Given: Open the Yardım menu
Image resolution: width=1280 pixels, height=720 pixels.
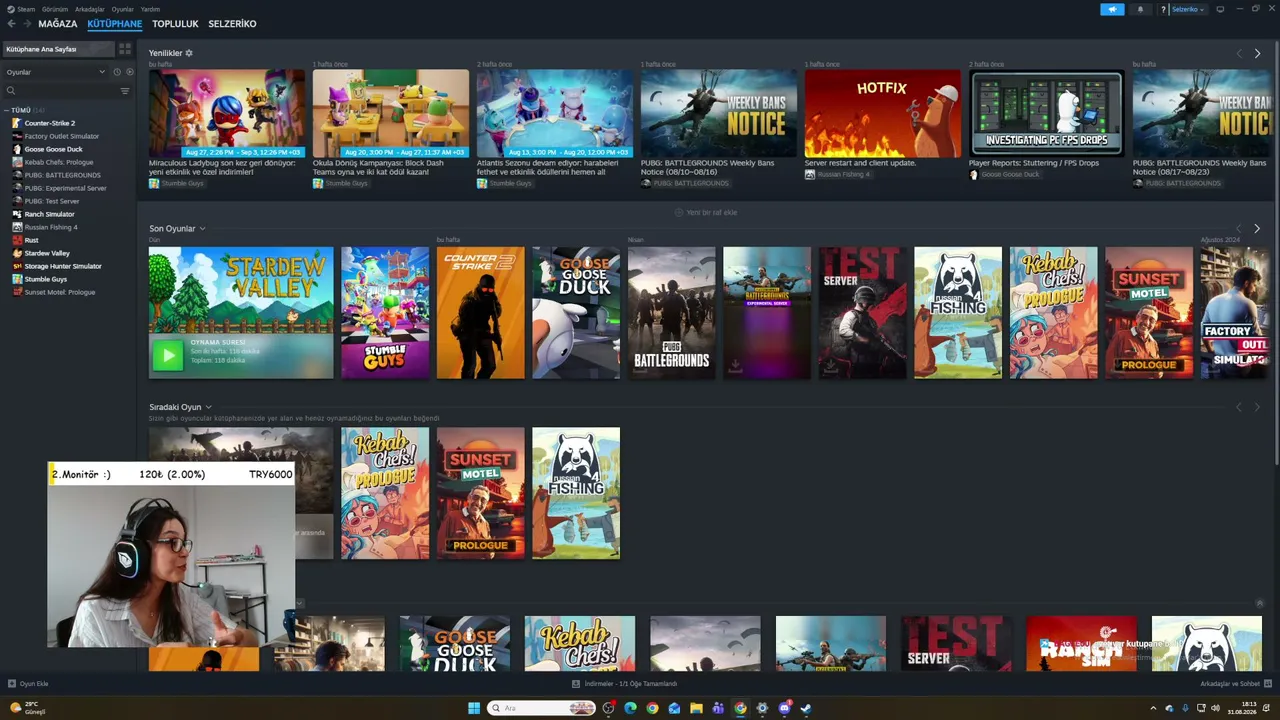Looking at the screenshot, I should click(150, 9).
